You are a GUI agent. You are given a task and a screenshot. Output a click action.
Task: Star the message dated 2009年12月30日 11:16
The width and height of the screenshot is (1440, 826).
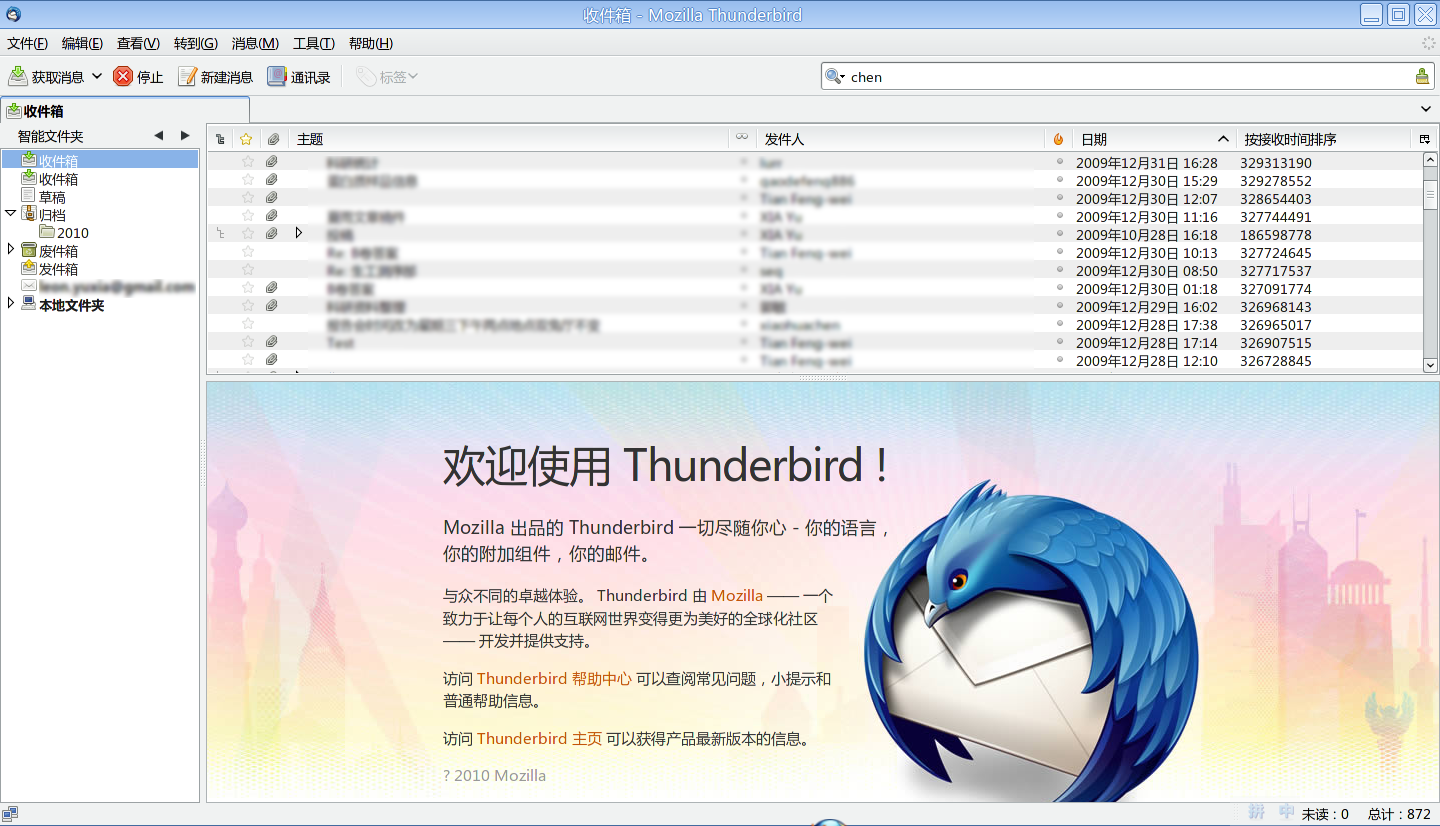pos(248,216)
